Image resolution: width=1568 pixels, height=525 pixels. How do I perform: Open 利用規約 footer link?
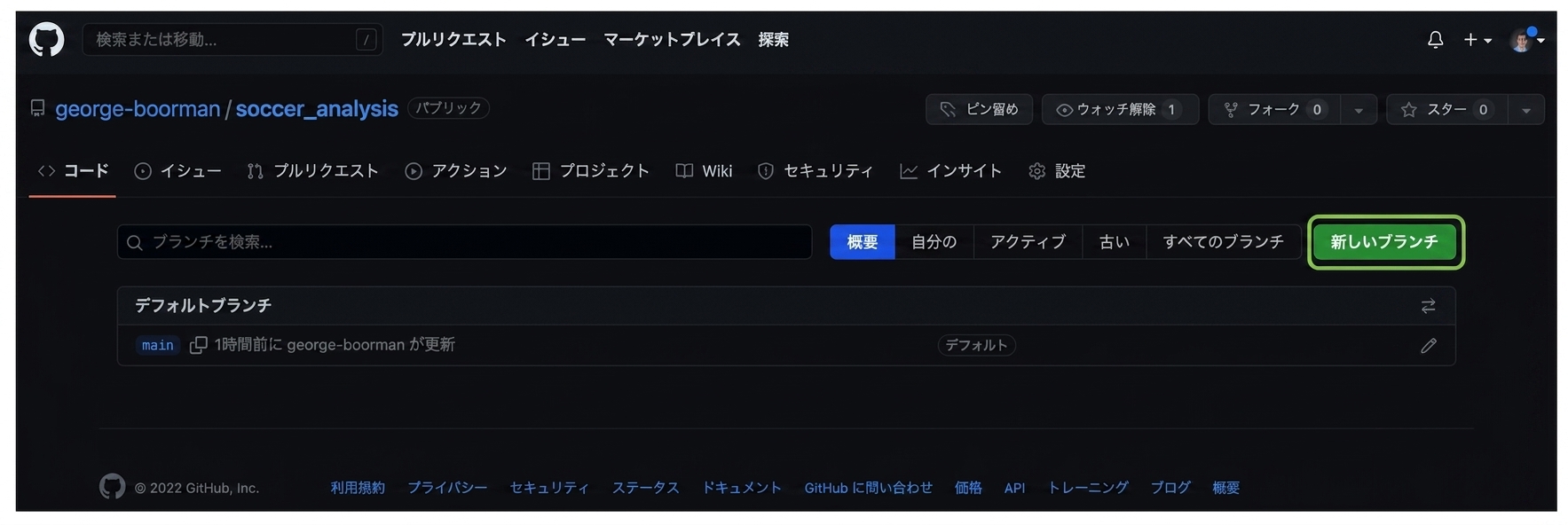tap(358, 488)
